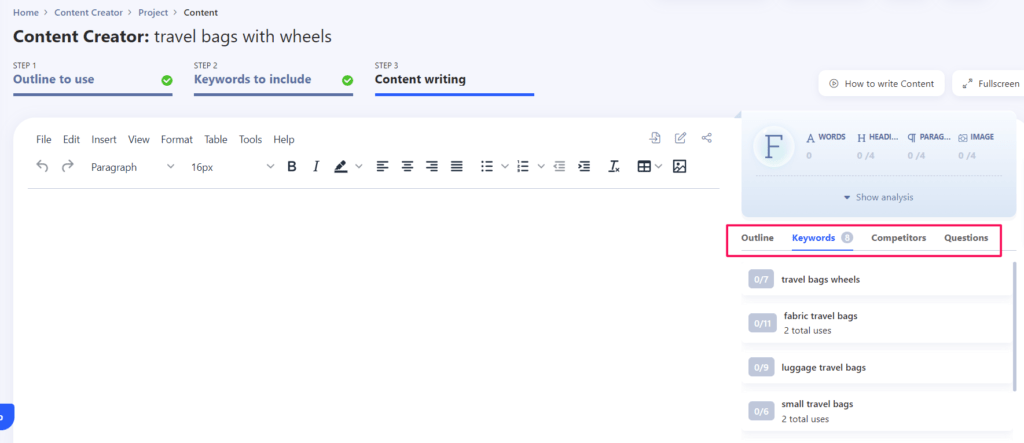1024x443 pixels.
Task: Open the Paragraph format dropdown
Action: [x=132, y=167]
